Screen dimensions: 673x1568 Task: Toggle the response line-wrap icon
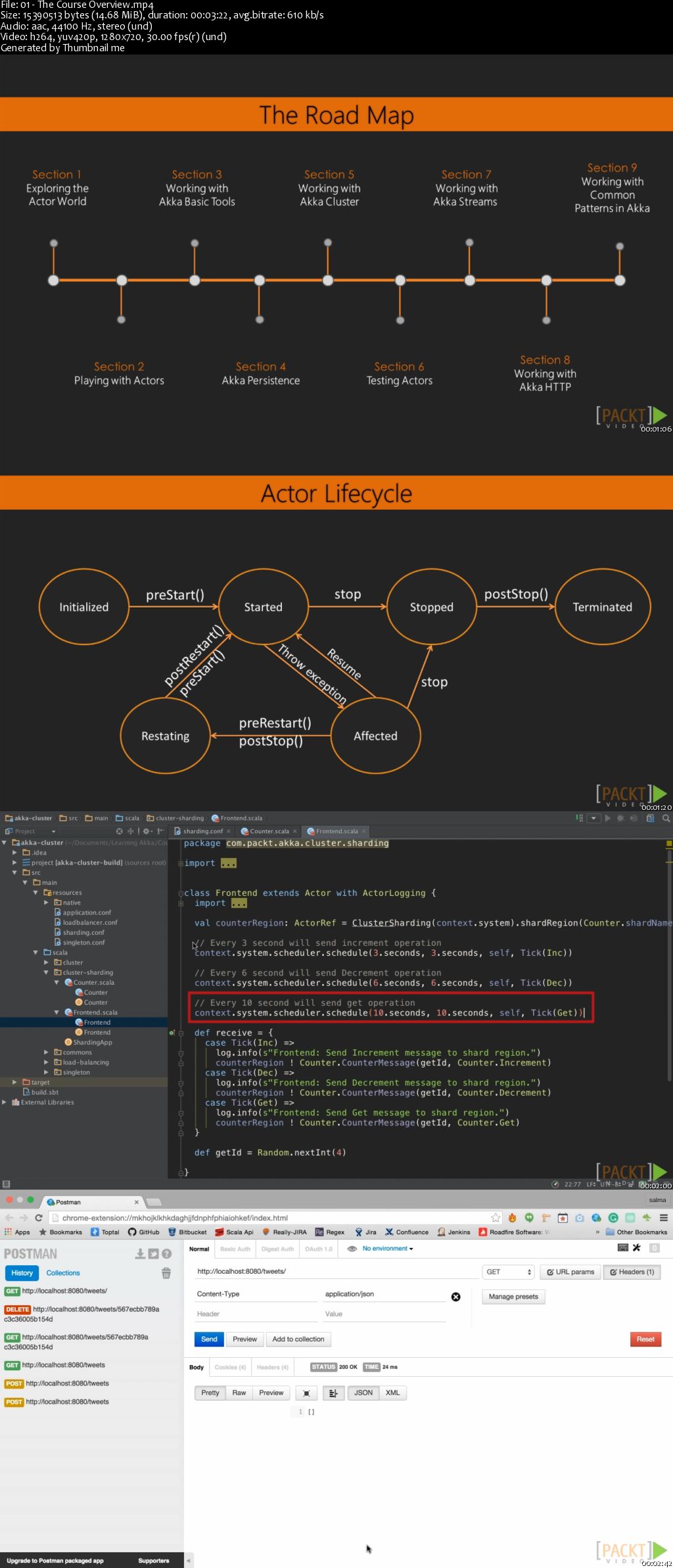click(x=333, y=1393)
